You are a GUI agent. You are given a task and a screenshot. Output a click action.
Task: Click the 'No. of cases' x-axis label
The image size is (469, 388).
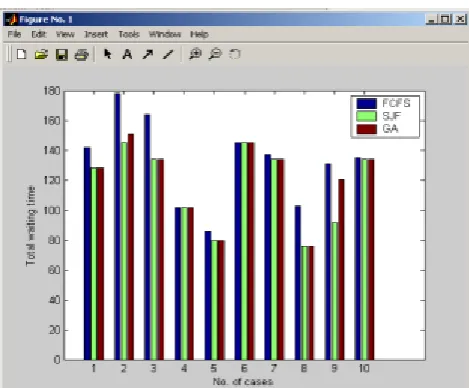(x=243, y=381)
